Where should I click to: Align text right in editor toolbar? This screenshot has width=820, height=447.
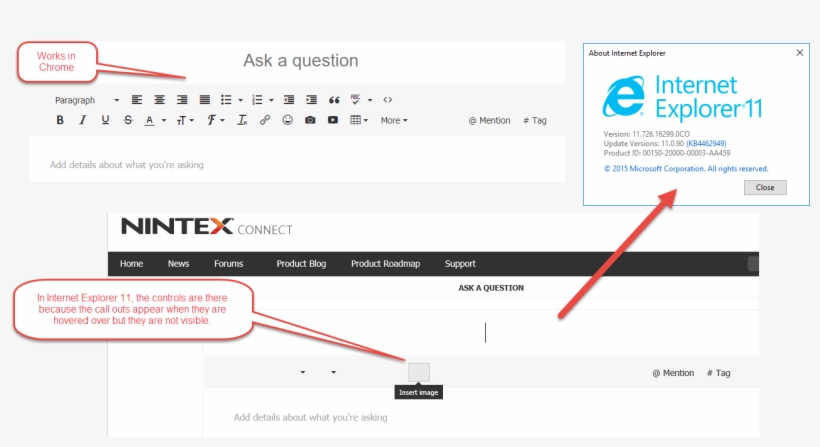pos(182,100)
